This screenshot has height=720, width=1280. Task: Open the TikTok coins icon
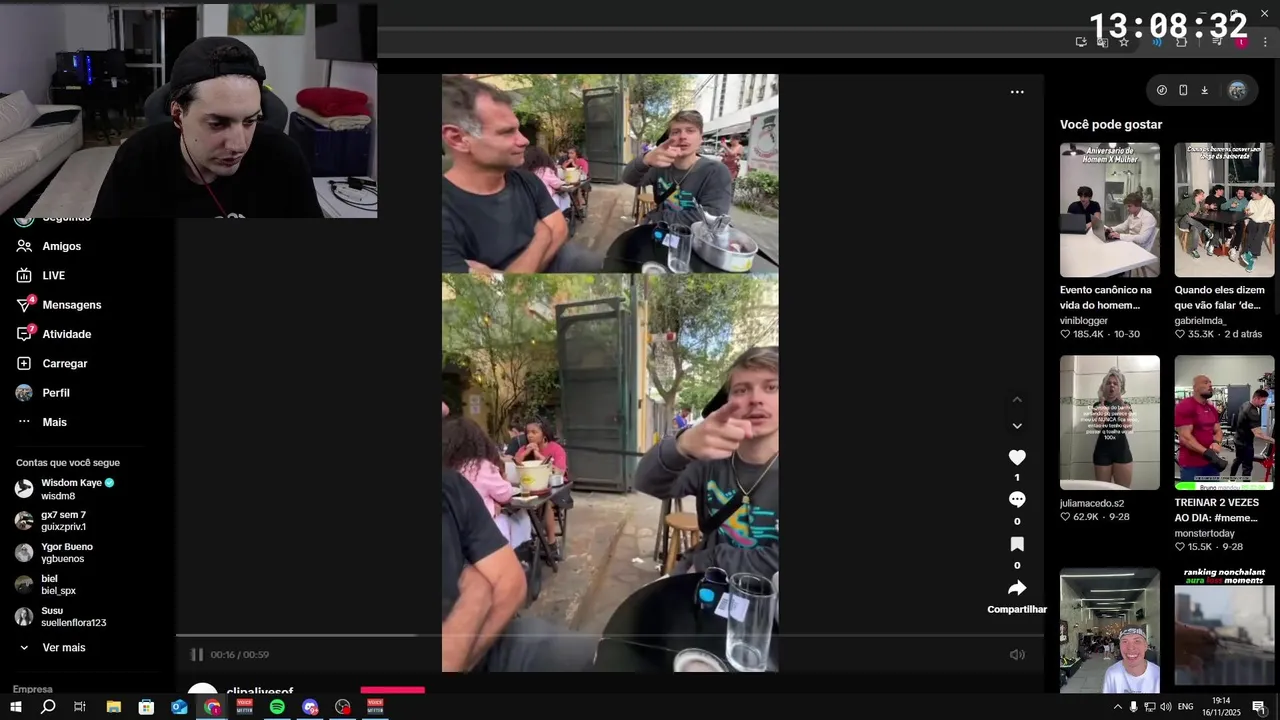[x=1161, y=90]
